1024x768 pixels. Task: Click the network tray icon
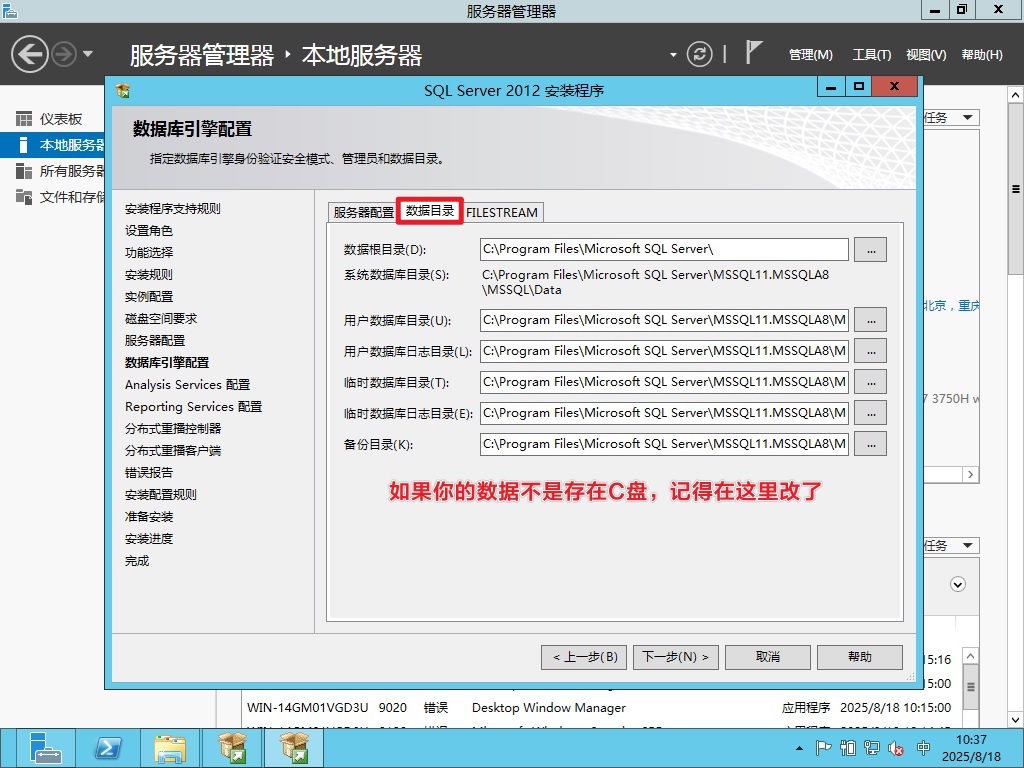tap(871, 748)
